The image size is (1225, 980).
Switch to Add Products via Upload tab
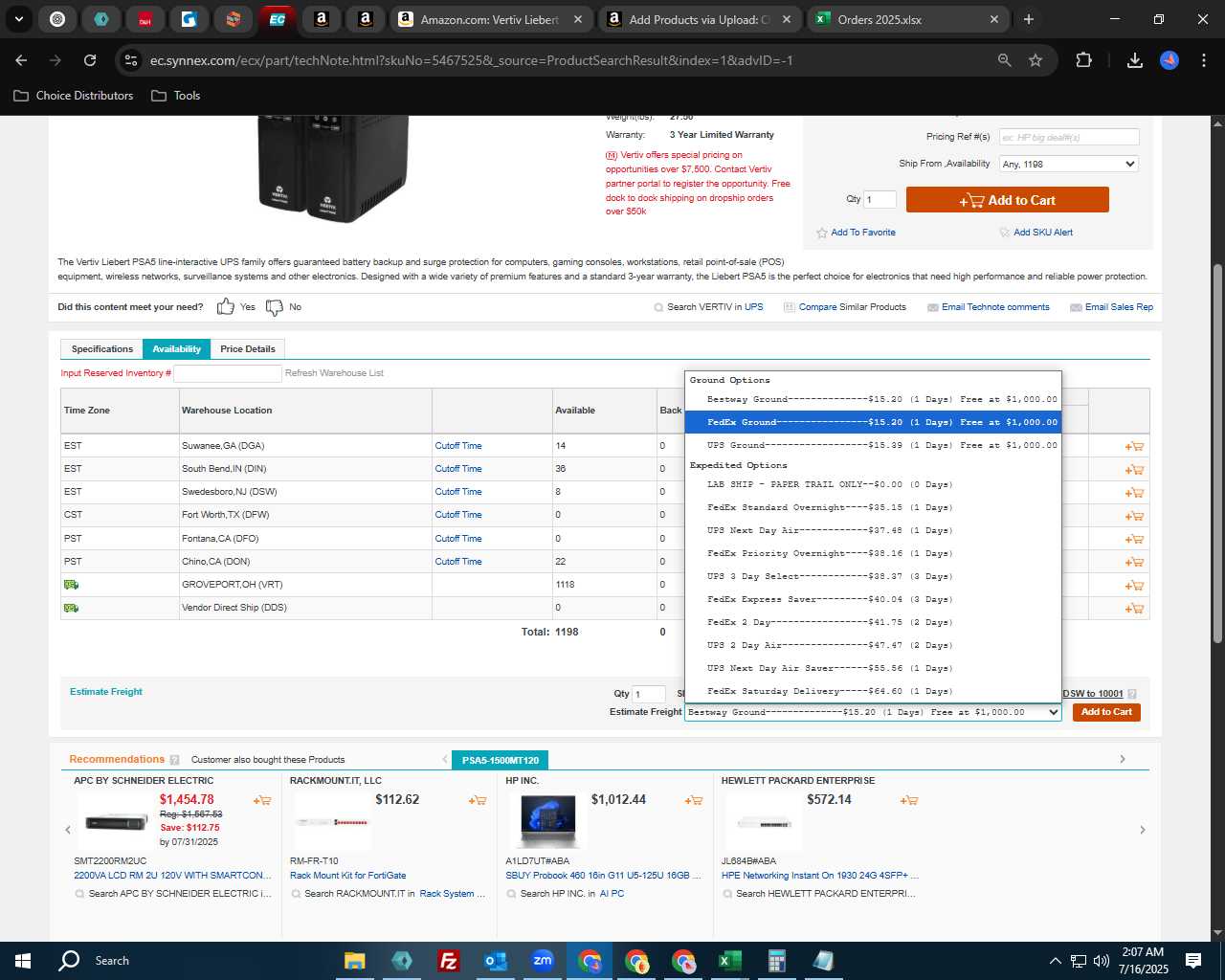(x=701, y=19)
